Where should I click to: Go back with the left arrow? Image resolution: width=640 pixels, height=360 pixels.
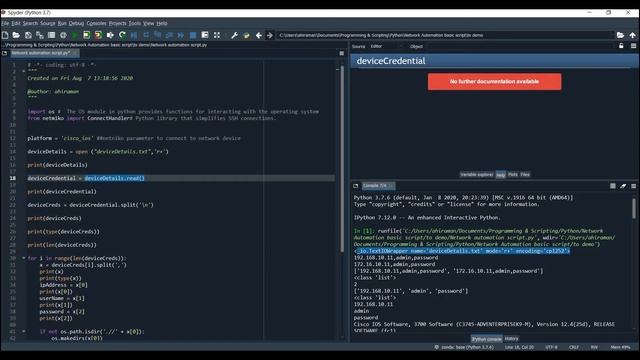point(258,35)
